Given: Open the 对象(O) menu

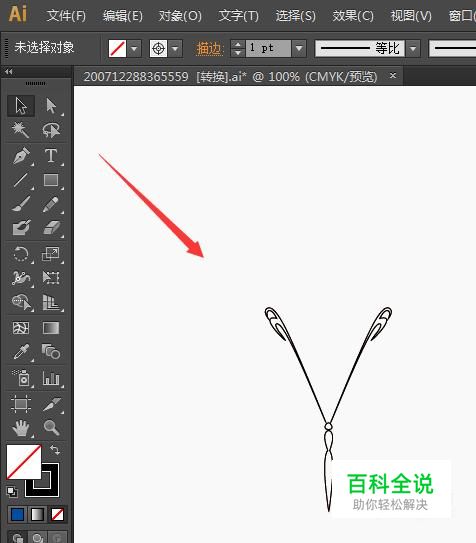Looking at the screenshot, I should 180,16.
